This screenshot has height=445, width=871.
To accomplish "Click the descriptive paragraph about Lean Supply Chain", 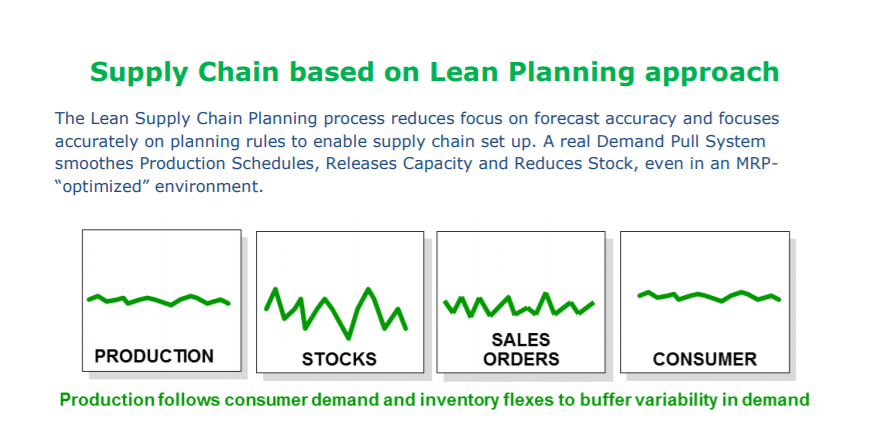I will [x=417, y=152].
